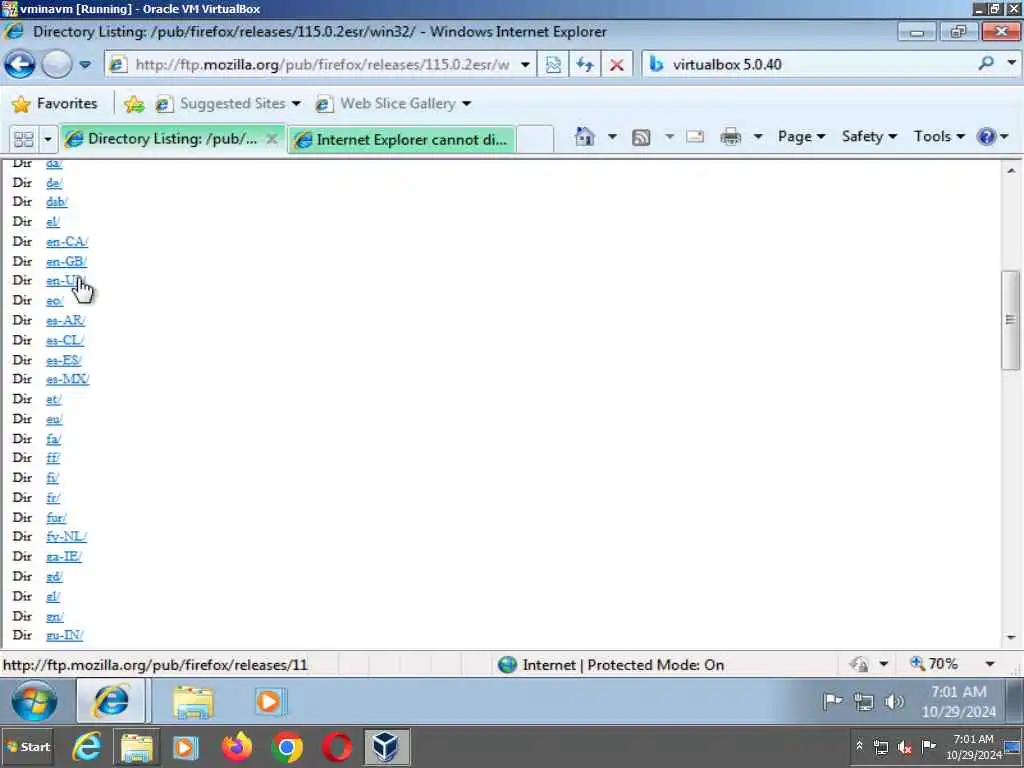Click guest taskbar Internet Explorer icon
This screenshot has height=768, width=1024.
(x=112, y=701)
